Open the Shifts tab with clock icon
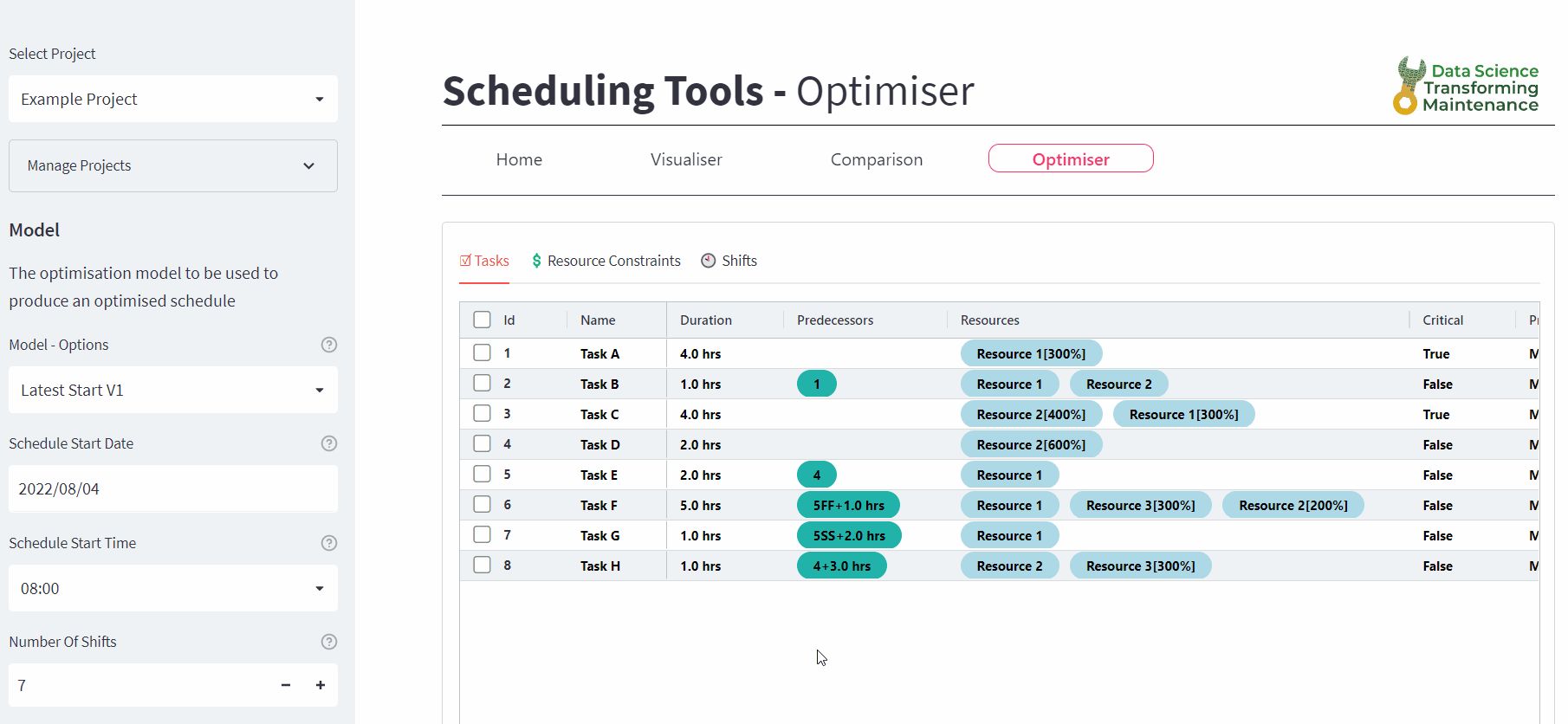The image size is (1568, 724). pyautogui.click(x=729, y=261)
